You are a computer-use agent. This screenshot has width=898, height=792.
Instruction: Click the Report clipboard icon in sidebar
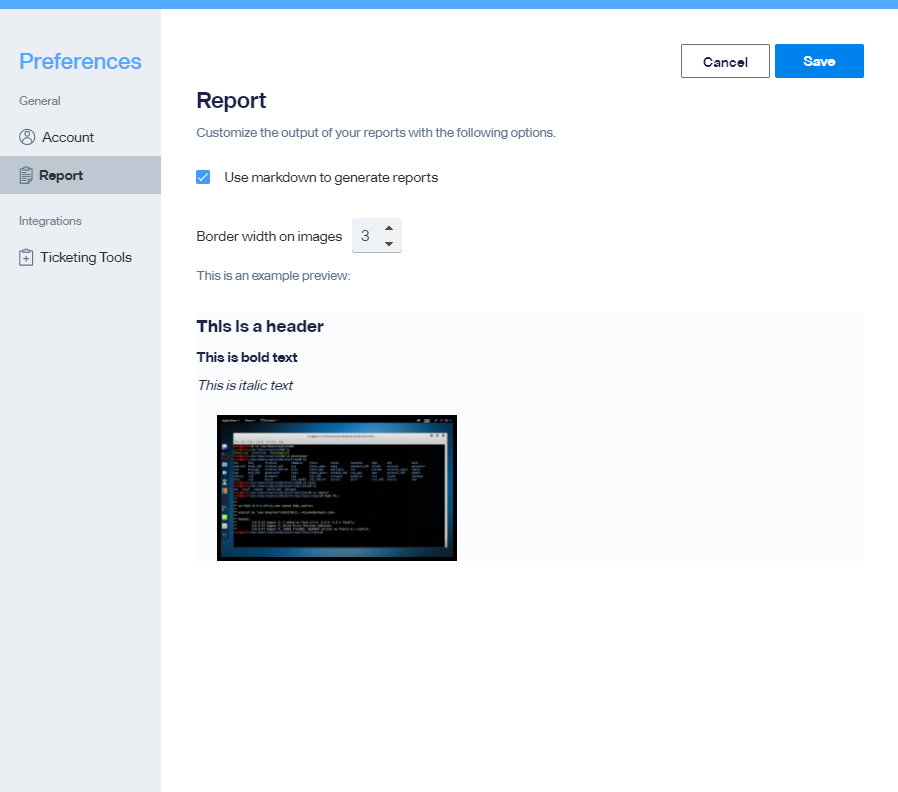[x=26, y=175]
